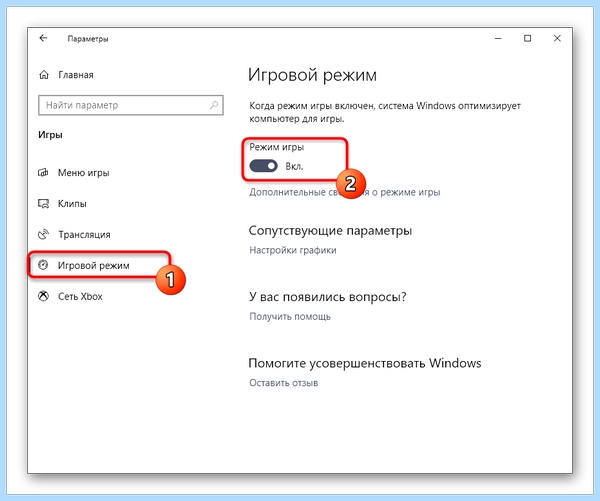
Task: Open Настройки графики link
Action: [293, 250]
